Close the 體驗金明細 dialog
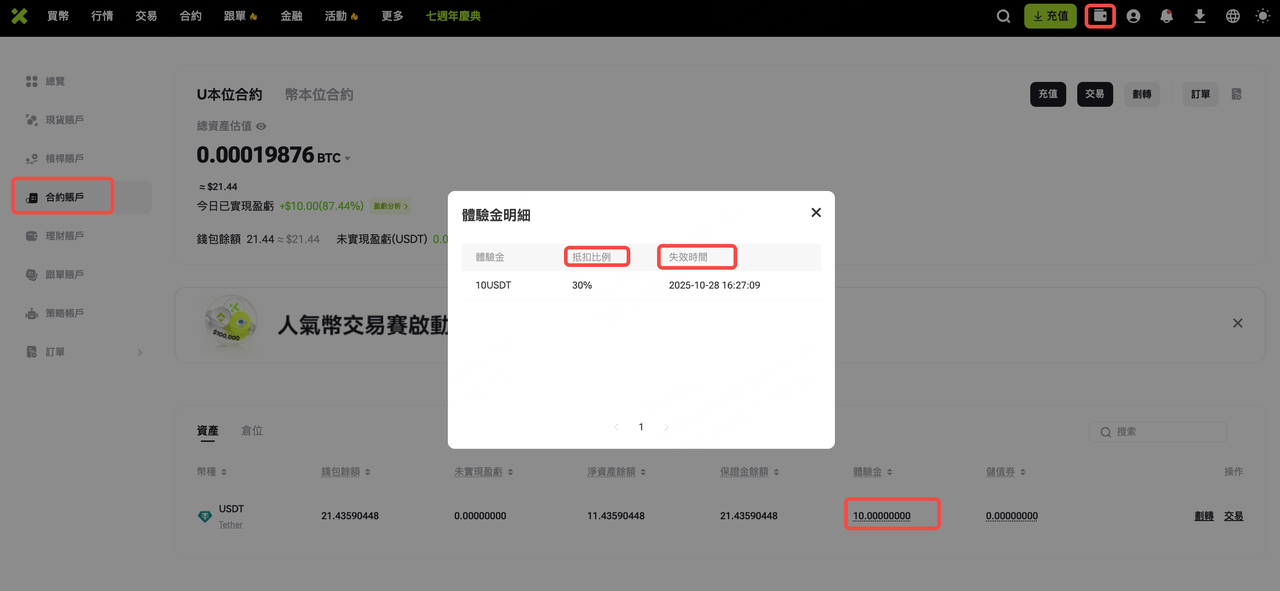1280x591 pixels. 816,212
